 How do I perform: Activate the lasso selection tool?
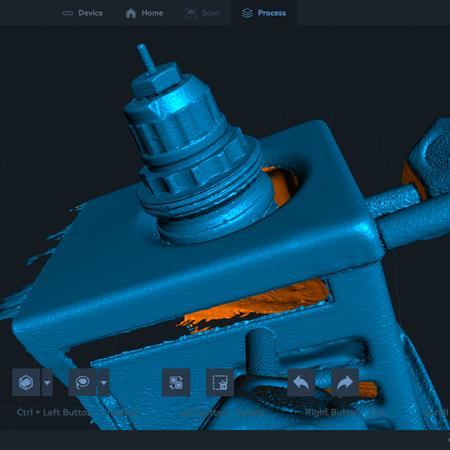pyautogui.click(x=82, y=382)
